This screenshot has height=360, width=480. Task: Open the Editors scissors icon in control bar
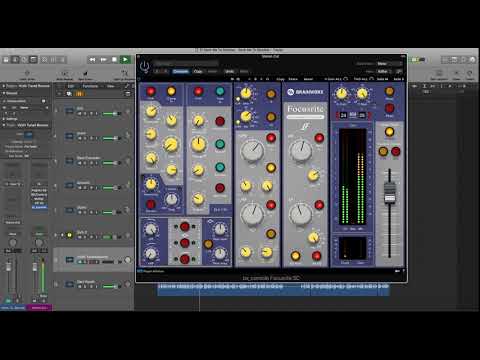click(x=62, y=60)
